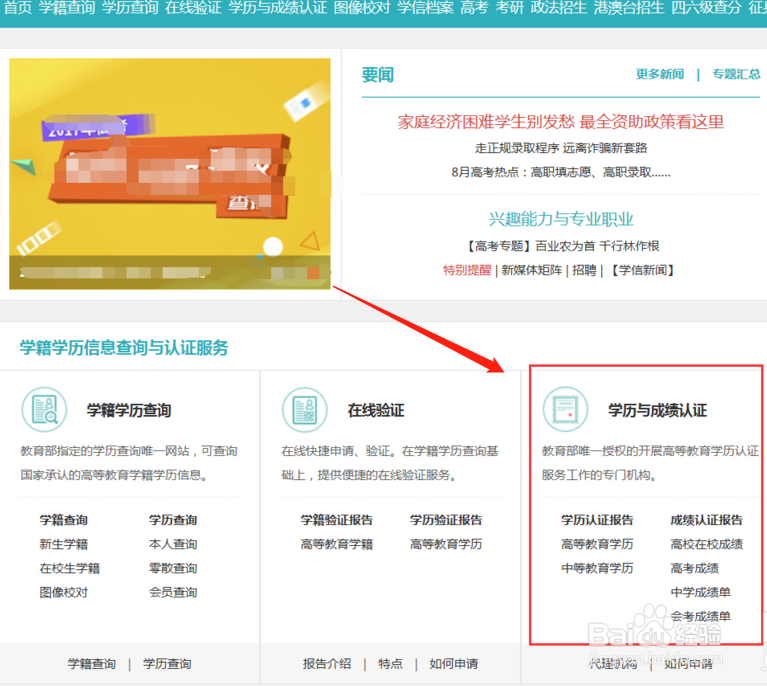Open 学信档案 in the top navigation
Viewport: 767px width, 686px height.
pyautogui.click(x=426, y=8)
